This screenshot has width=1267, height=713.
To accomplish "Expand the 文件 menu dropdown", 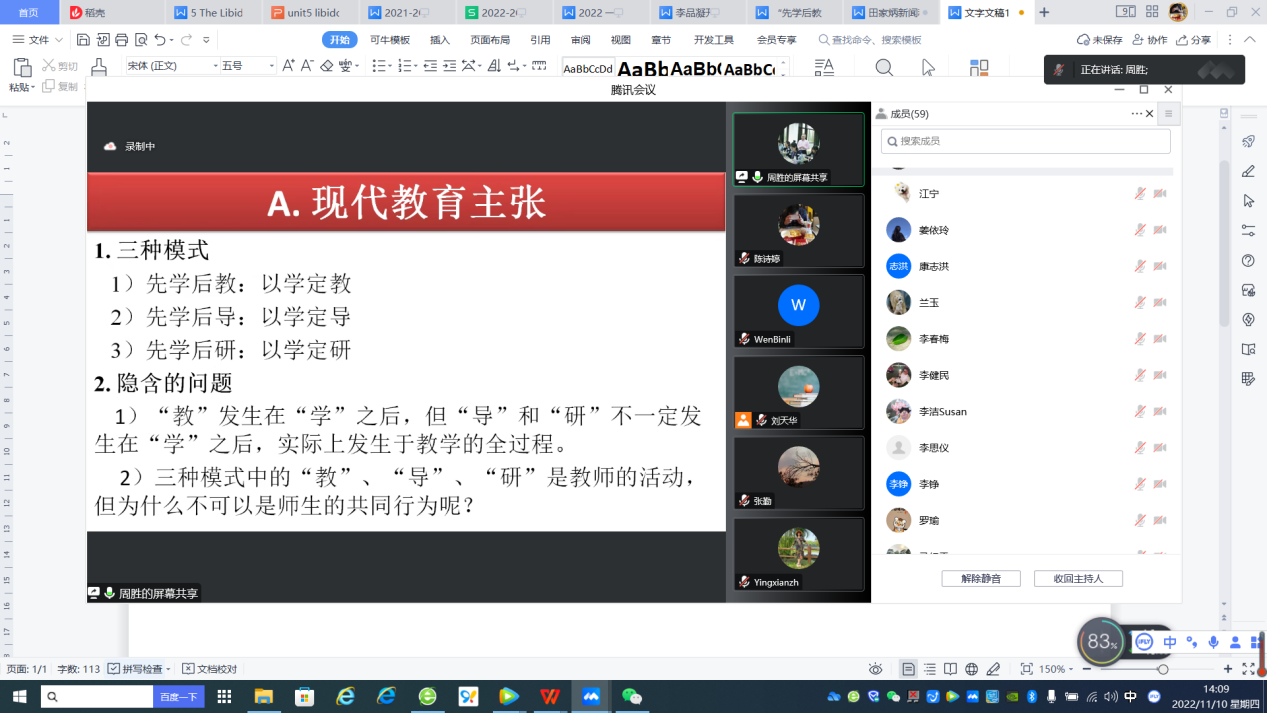I will pos(38,40).
